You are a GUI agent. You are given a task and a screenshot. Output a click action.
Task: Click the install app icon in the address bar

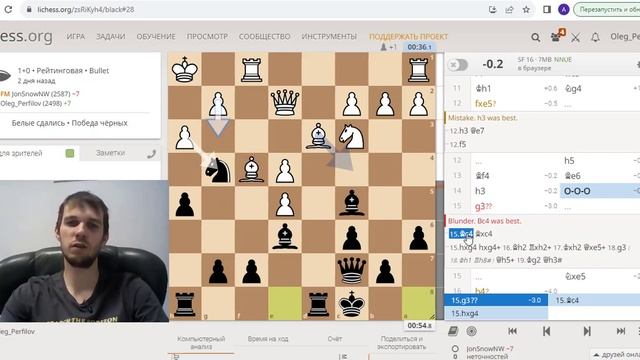pyautogui.click(x=493, y=9)
